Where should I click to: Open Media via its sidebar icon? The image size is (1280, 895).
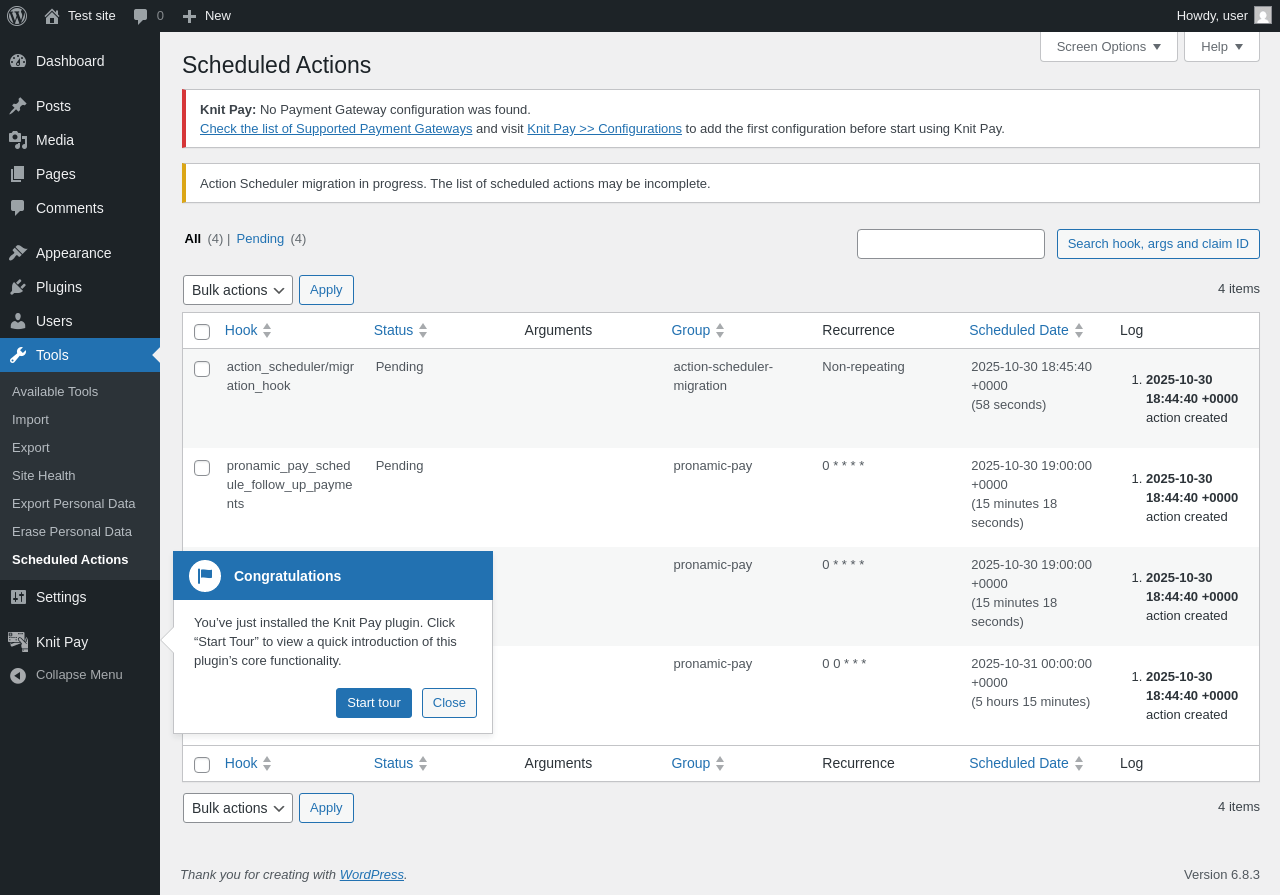click(x=18, y=140)
